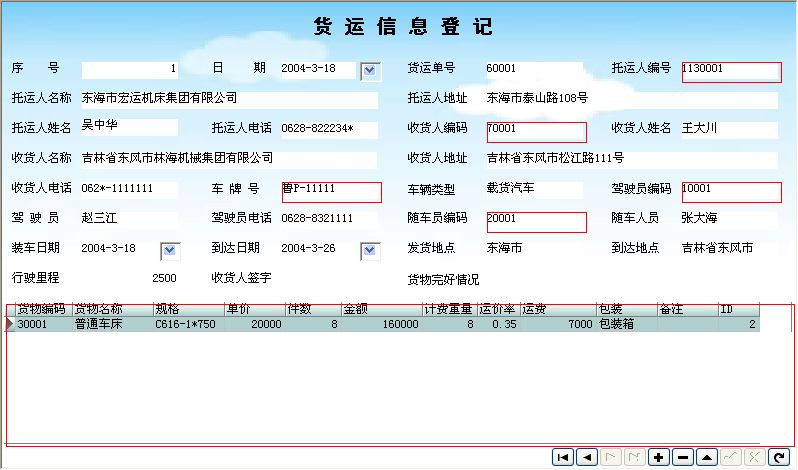This screenshot has width=798, height=470.
Task: Expand the 到达日期 date picker
Action: point(370,250)
